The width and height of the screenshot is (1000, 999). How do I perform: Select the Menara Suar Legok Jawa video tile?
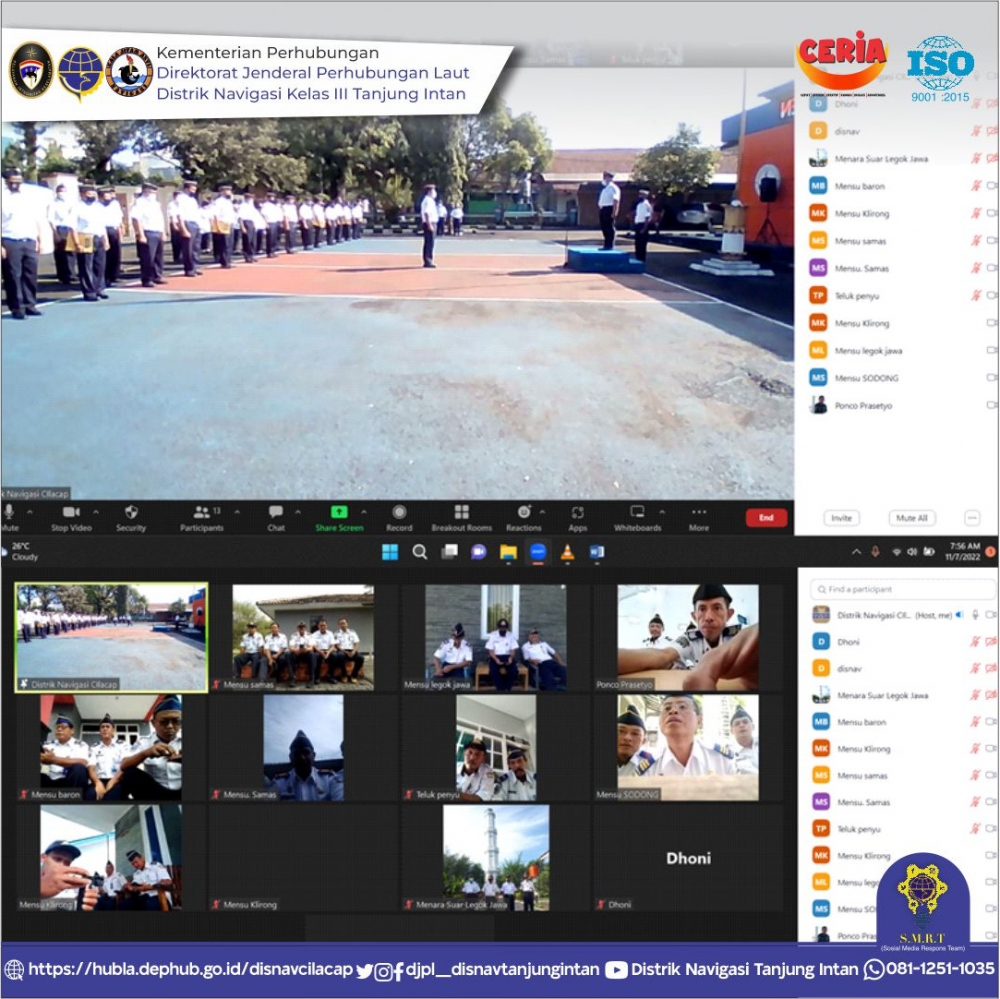click(x=496, y=857)
